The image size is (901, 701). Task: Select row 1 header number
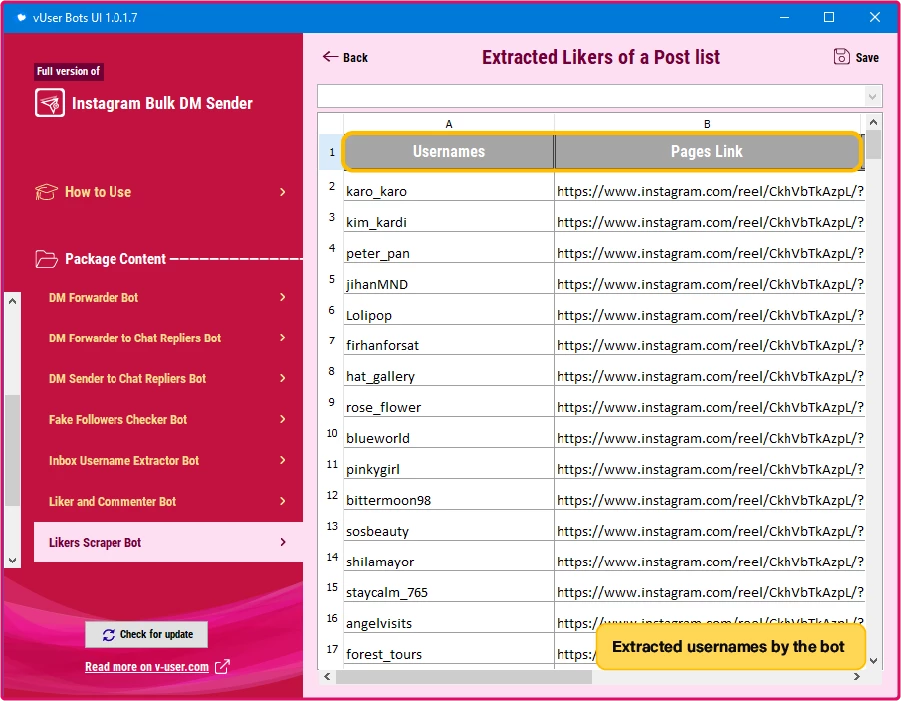pyautogui.click(x=332, y=152)
